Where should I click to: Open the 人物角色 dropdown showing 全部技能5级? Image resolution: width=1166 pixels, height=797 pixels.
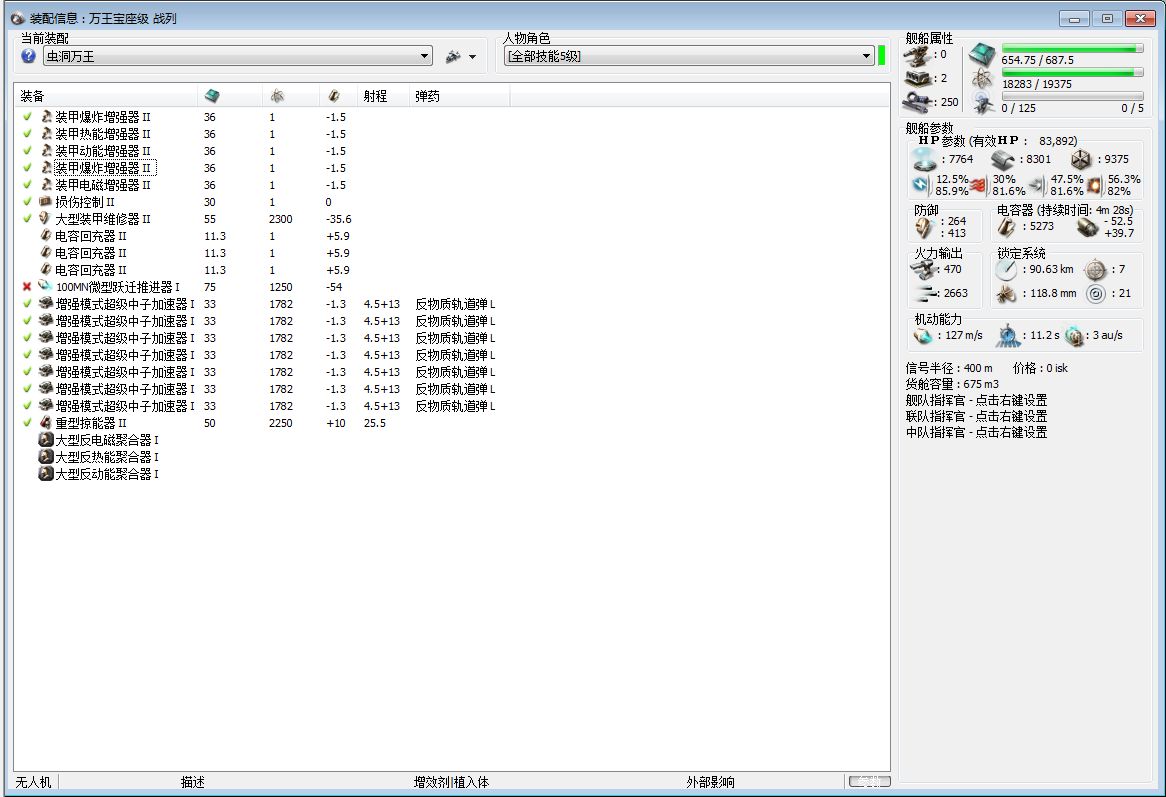[x=689, y=57]
